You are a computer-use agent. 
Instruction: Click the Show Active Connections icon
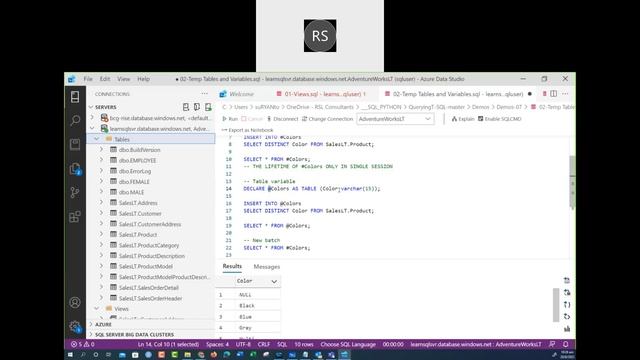click(208, 107)
